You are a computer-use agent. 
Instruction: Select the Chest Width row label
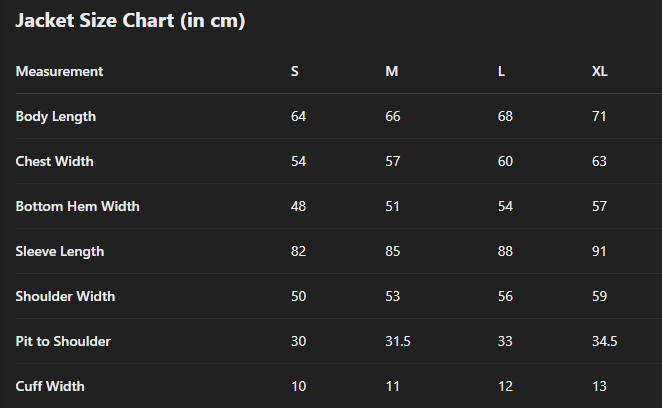coord(54,161)
